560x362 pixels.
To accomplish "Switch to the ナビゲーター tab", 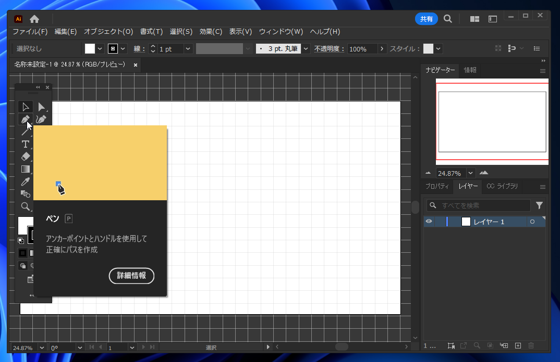I will [x=440, y=70].
